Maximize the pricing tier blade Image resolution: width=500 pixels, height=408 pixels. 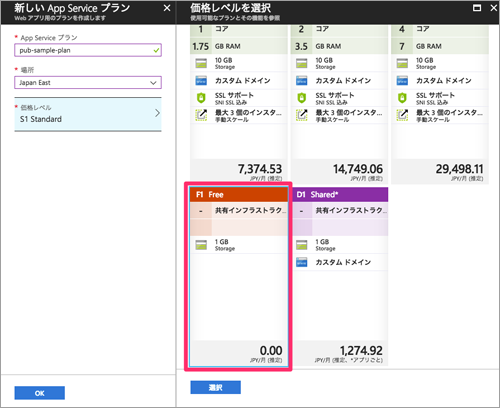pyautogui.click(x=477, y=8)
